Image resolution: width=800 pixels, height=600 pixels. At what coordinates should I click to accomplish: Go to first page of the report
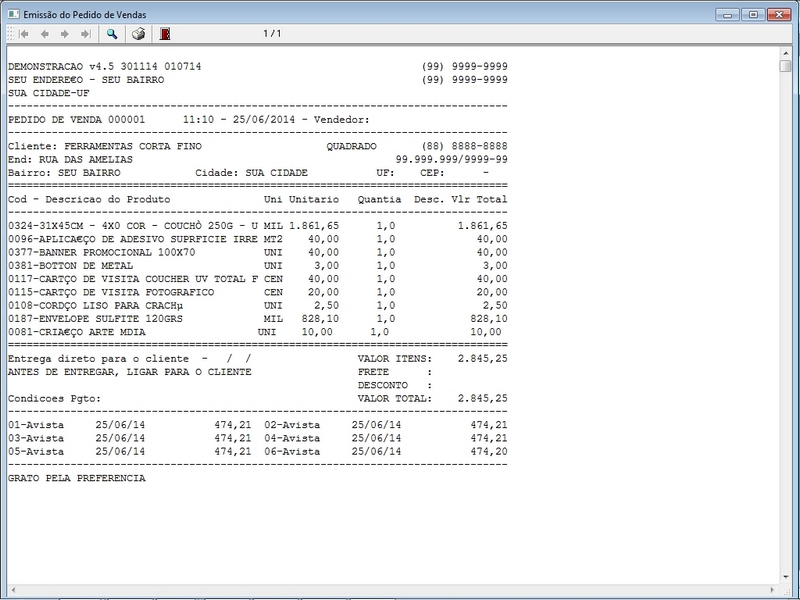point(23,34)
